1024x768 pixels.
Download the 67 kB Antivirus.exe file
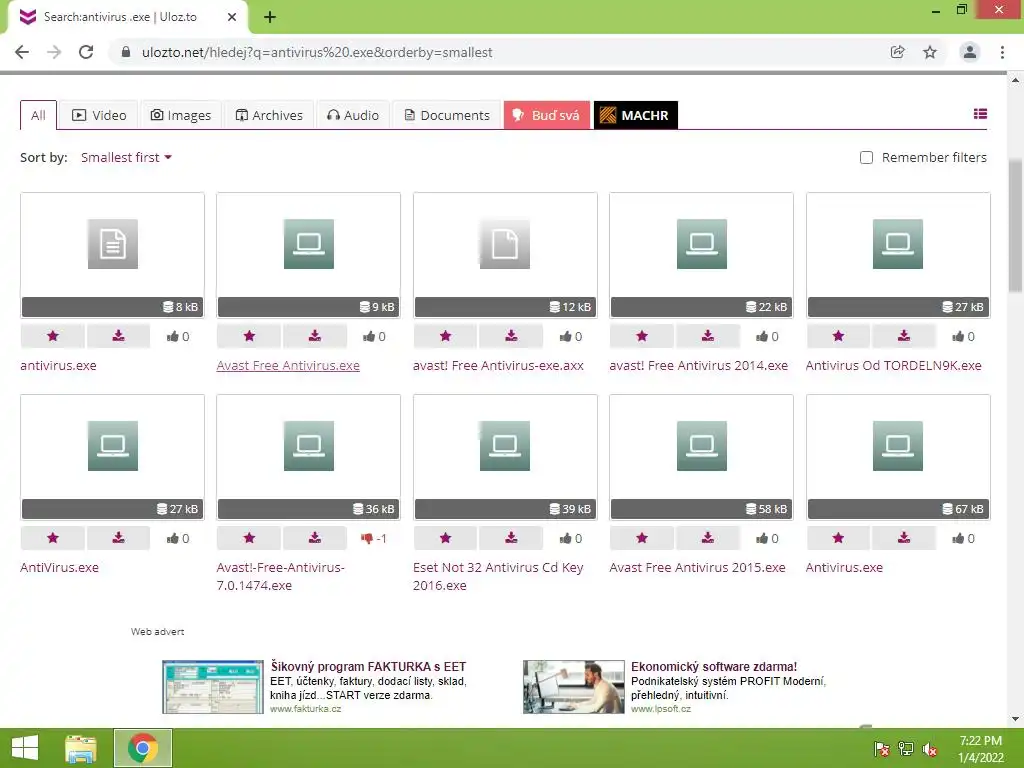904,537
